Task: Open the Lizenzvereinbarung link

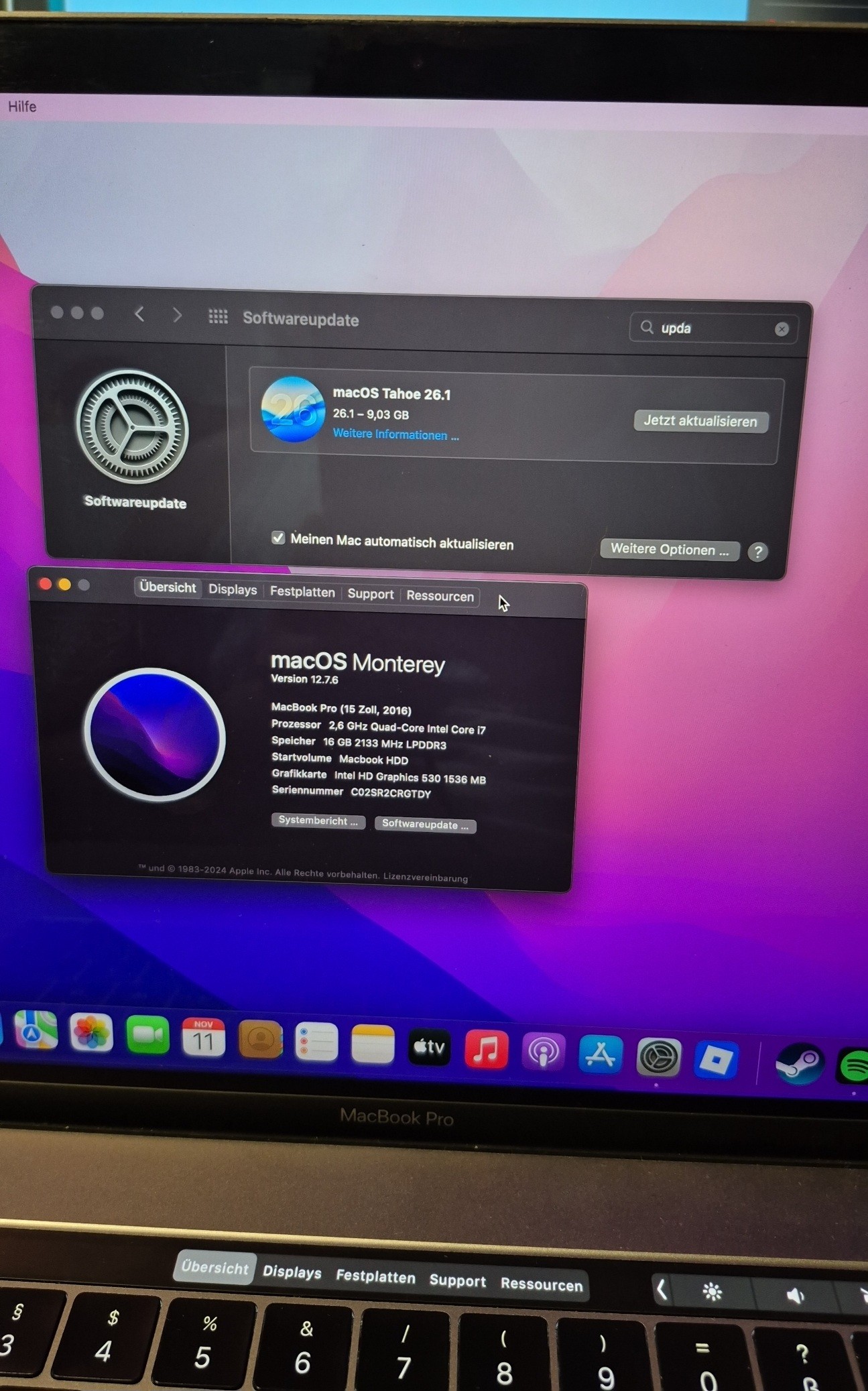Action: click(x=426, y=878)
